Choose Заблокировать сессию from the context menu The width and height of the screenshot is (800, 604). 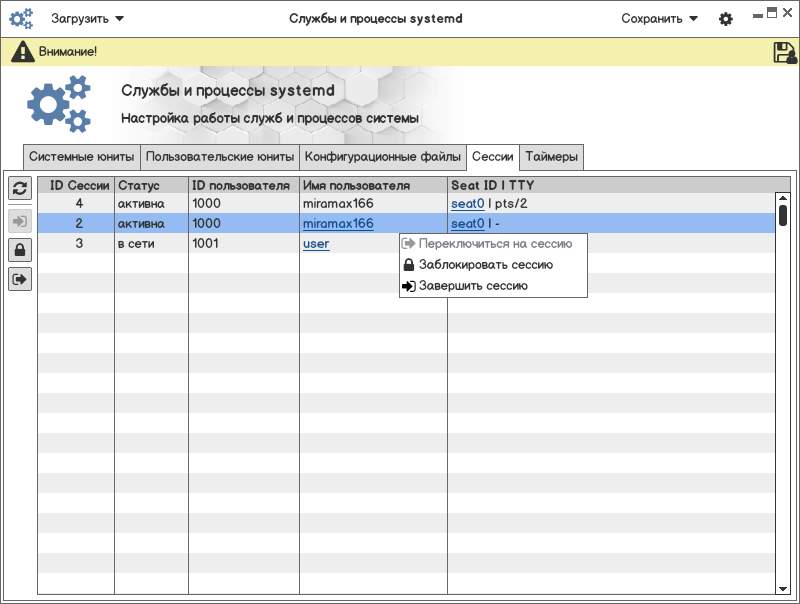coord(485,265)
